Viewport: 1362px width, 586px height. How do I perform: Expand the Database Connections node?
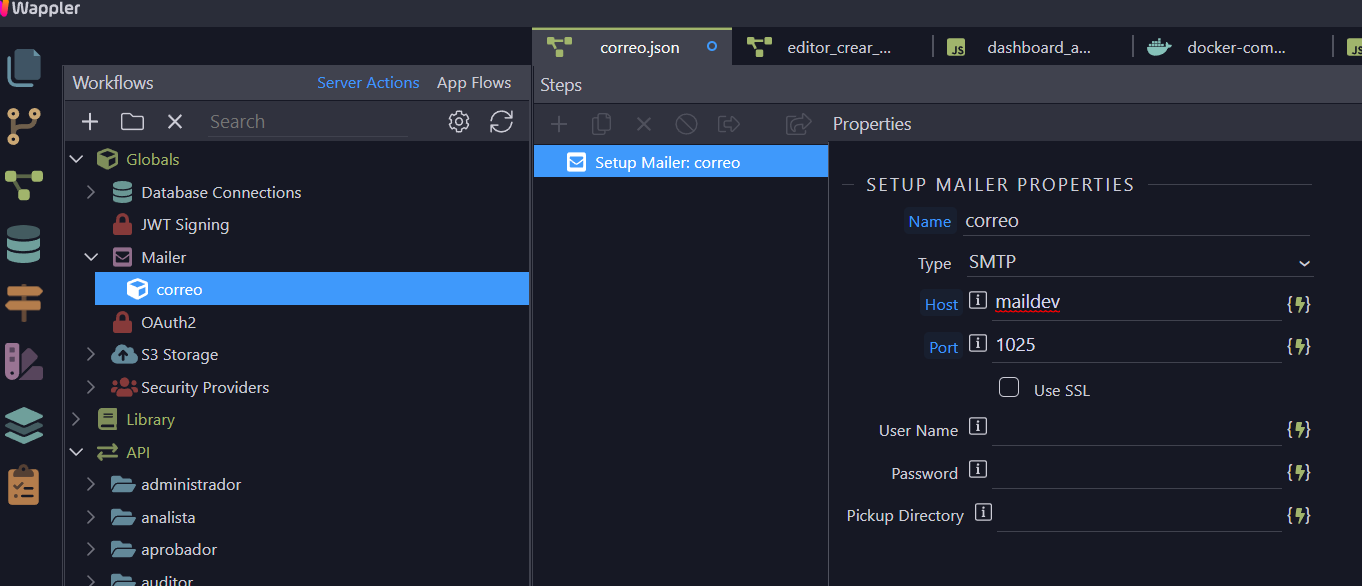click(x=91, y=192)
